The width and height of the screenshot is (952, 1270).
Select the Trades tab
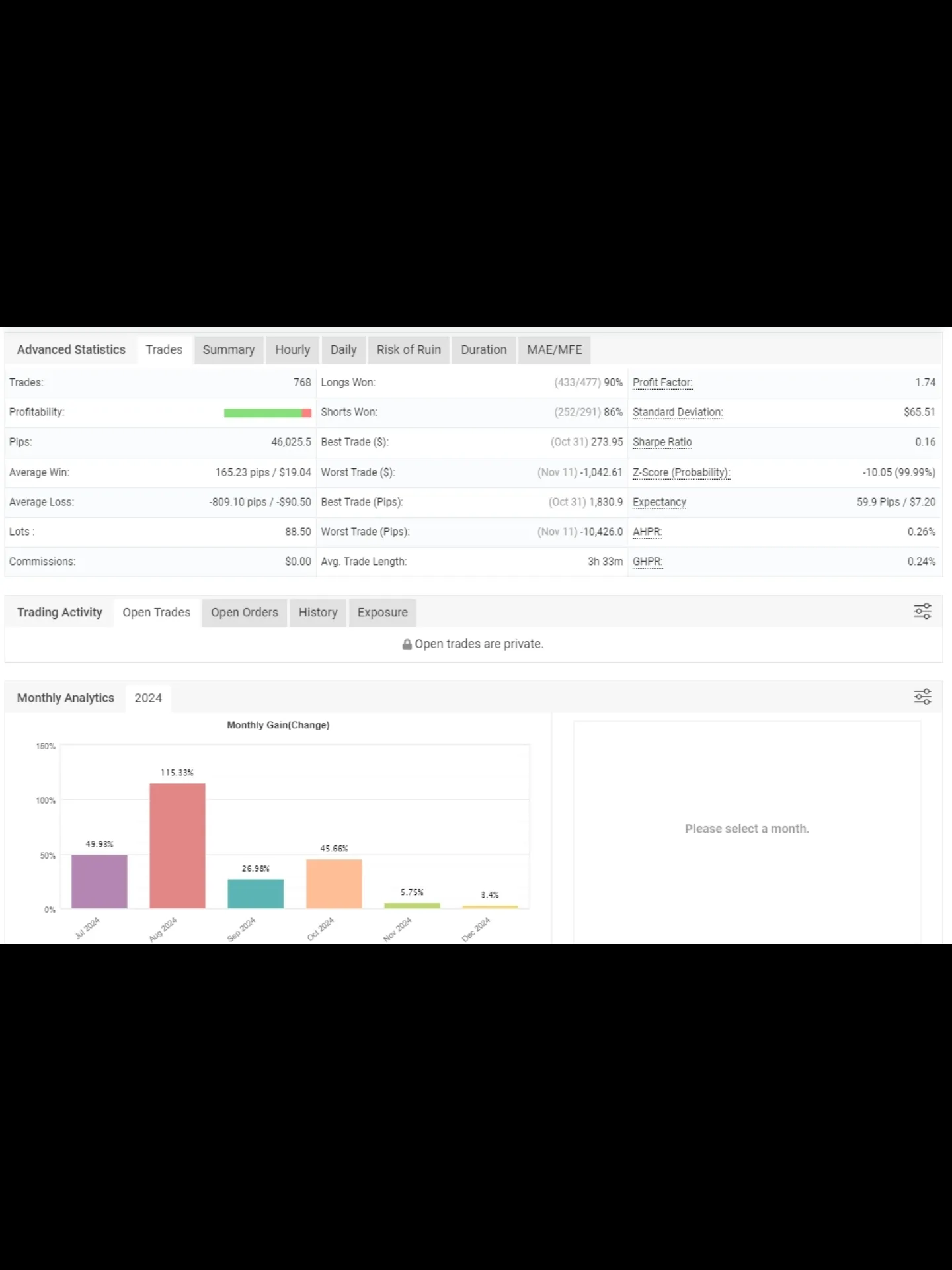pos(164,350)
